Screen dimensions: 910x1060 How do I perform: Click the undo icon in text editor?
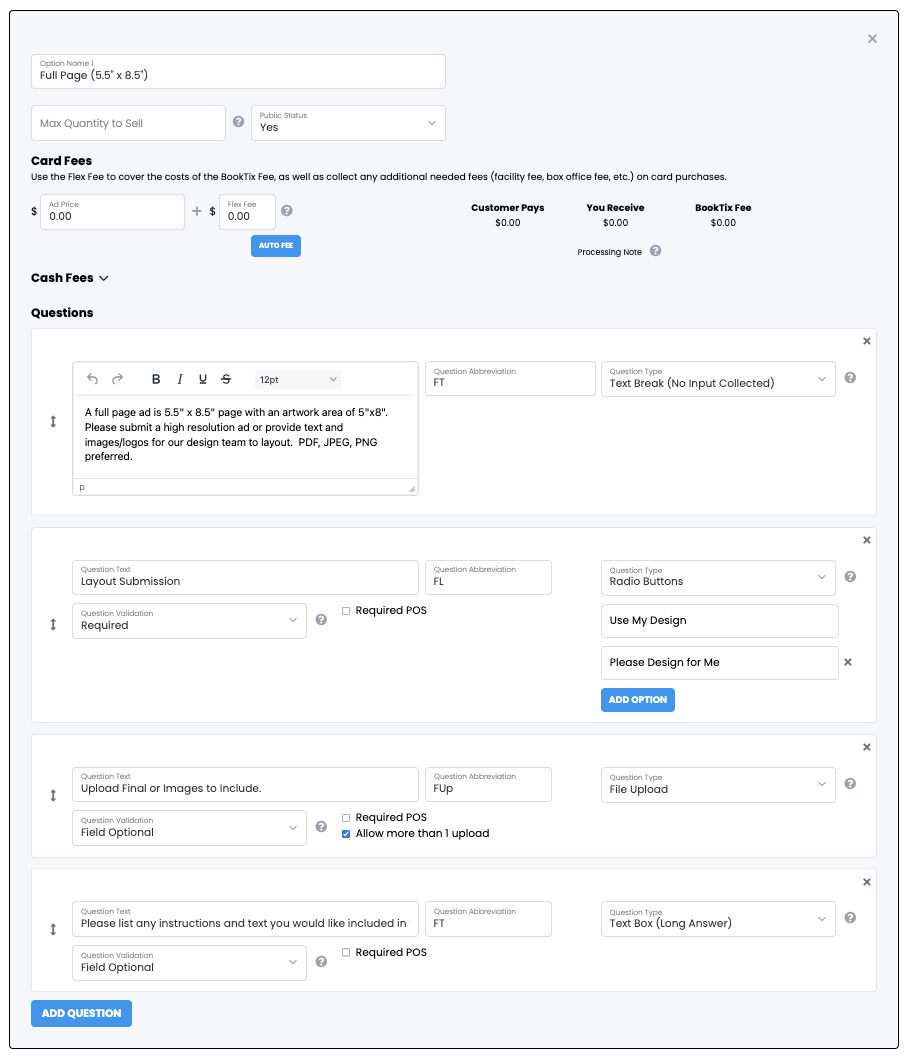pyautogui.click(x=93, y=379)
